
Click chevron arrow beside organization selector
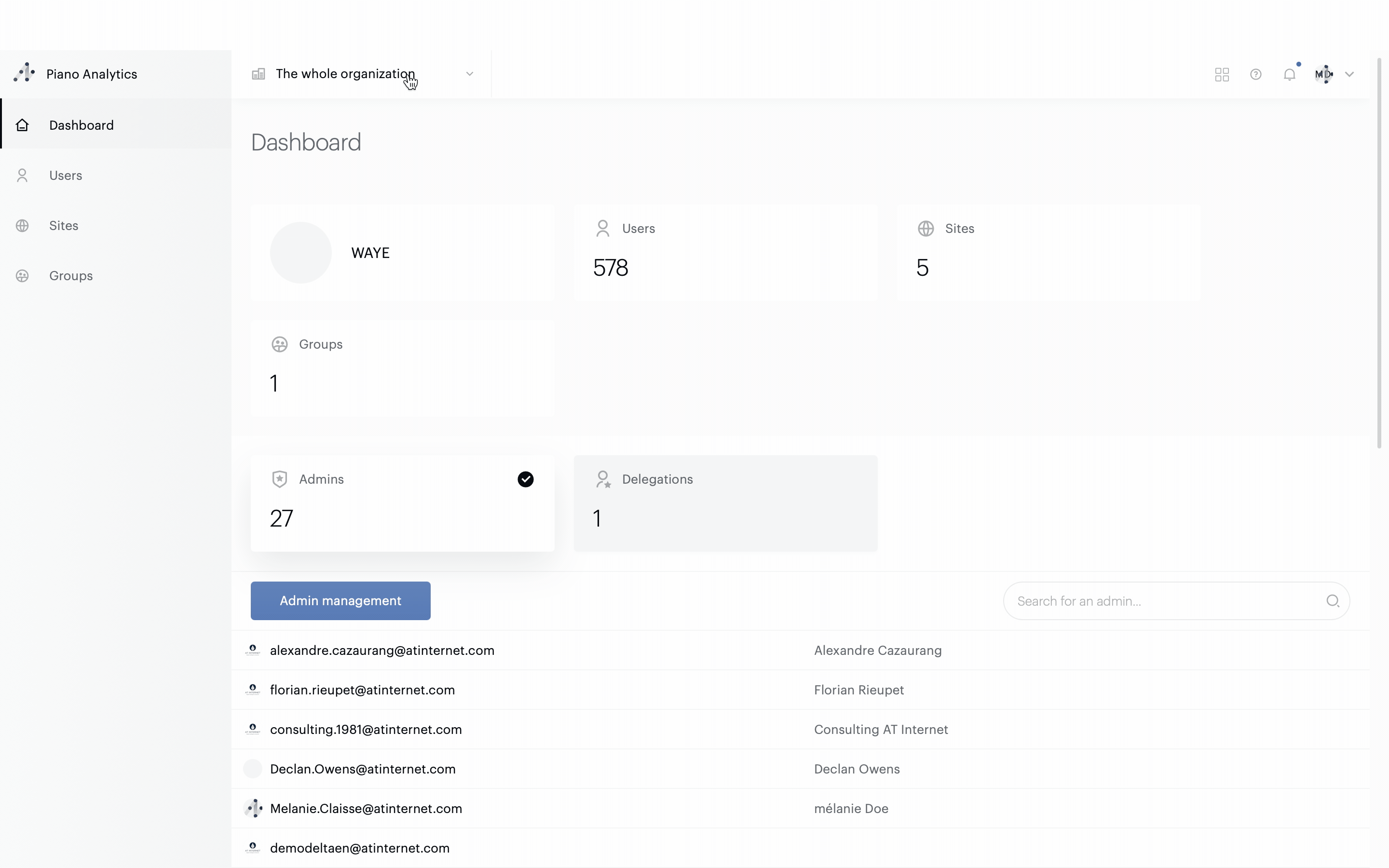pyautogui.click(x=469, y=74)
